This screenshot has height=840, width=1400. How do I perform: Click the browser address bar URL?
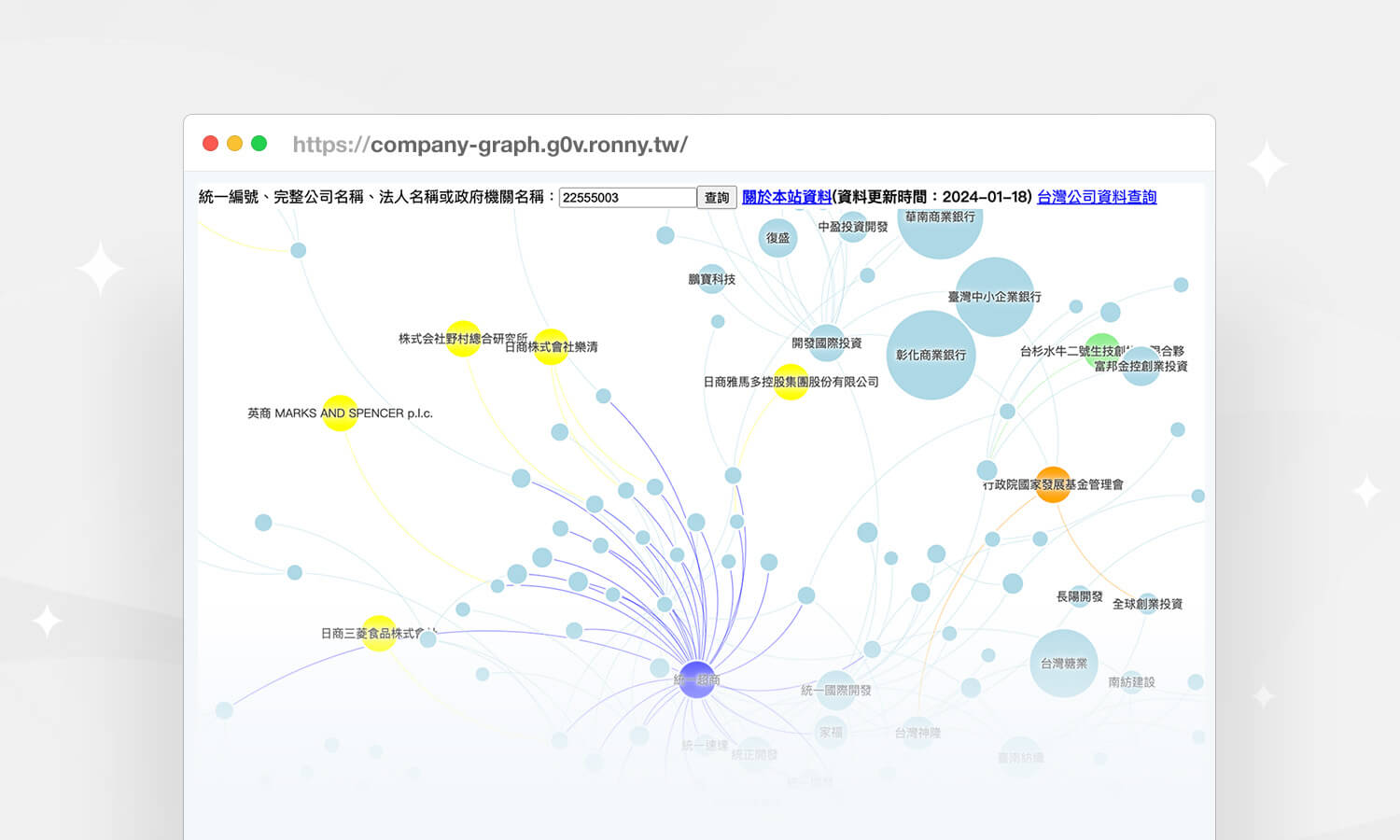tap(490, 145)
